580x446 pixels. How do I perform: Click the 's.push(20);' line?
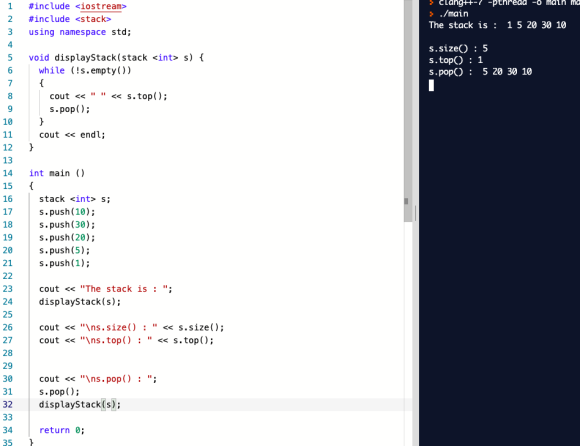tap(67, 237)
